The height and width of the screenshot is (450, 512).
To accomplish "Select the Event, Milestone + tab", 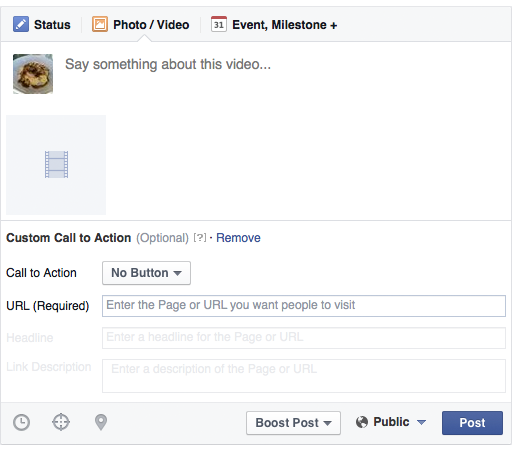I will coord(274,25).
